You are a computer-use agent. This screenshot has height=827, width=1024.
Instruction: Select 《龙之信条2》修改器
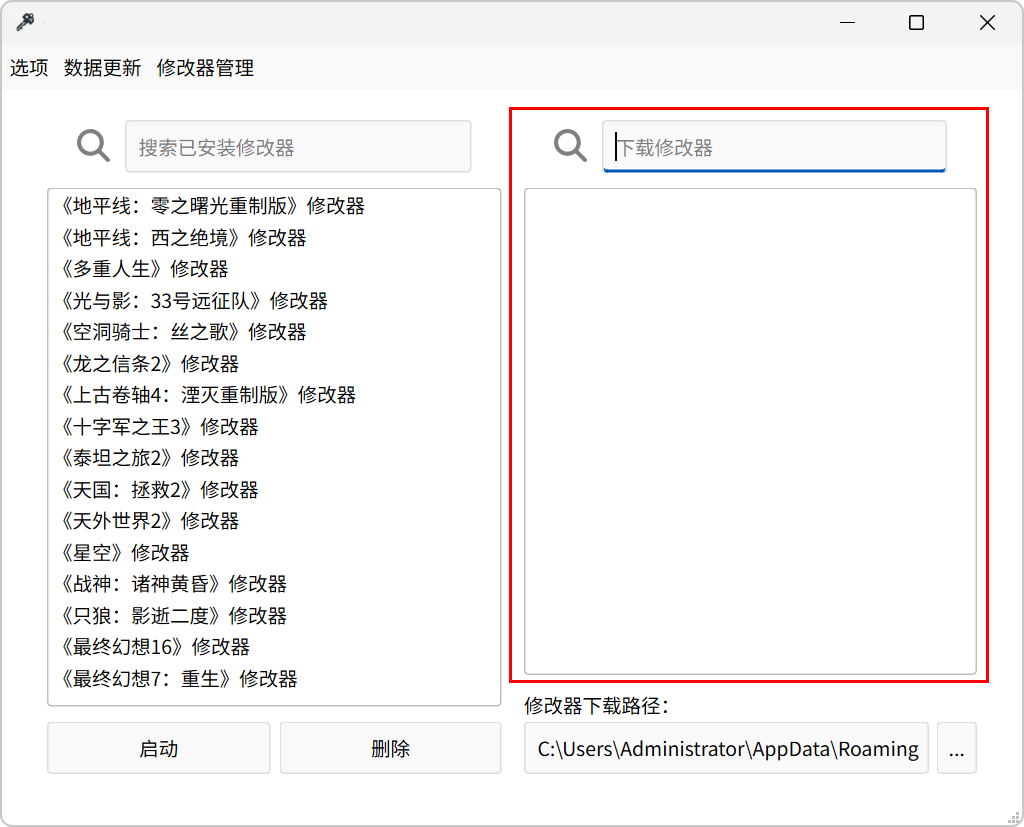[x=274, y=364]
